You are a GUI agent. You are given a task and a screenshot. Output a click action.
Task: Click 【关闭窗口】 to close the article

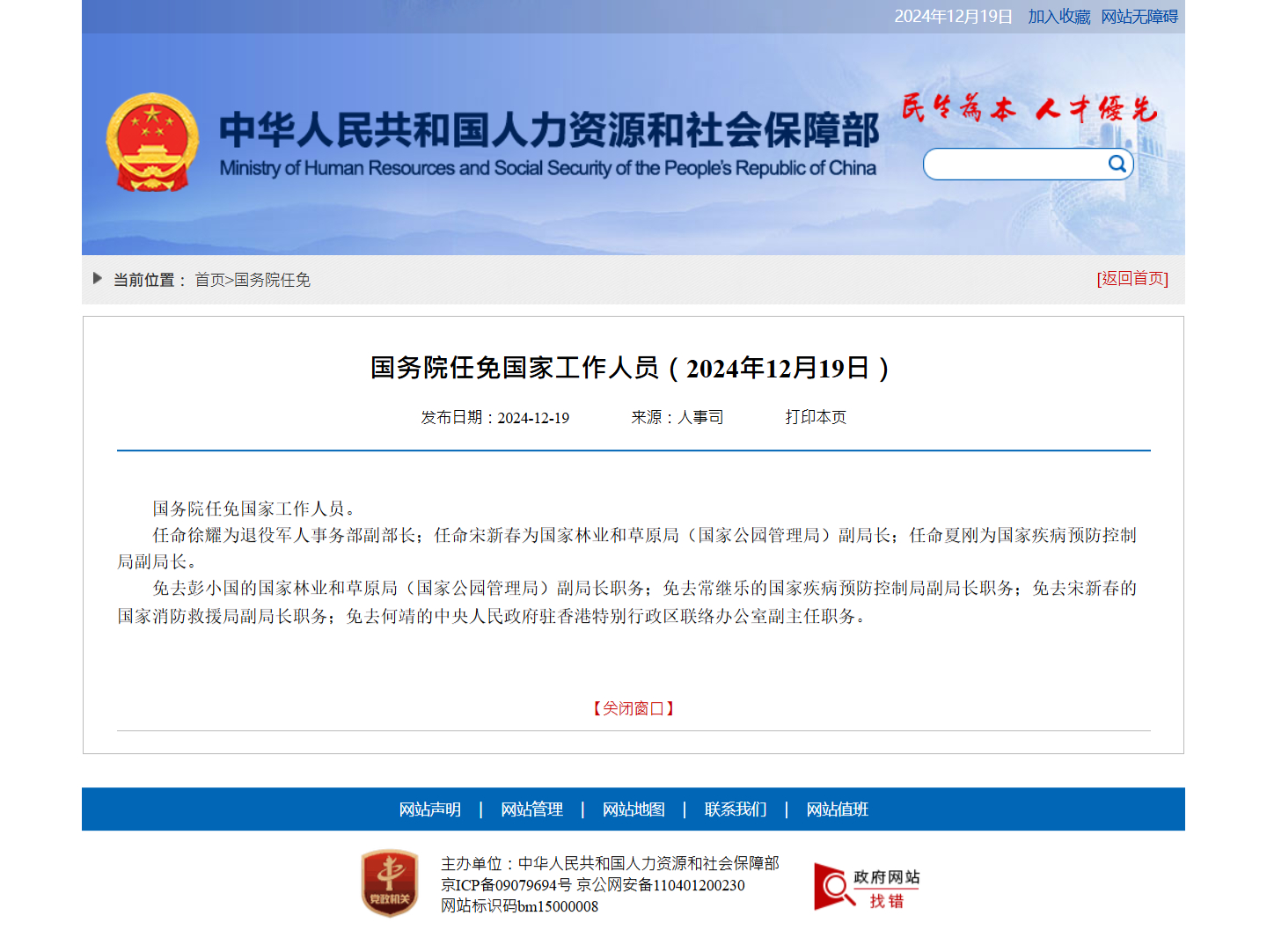[633, 708]
